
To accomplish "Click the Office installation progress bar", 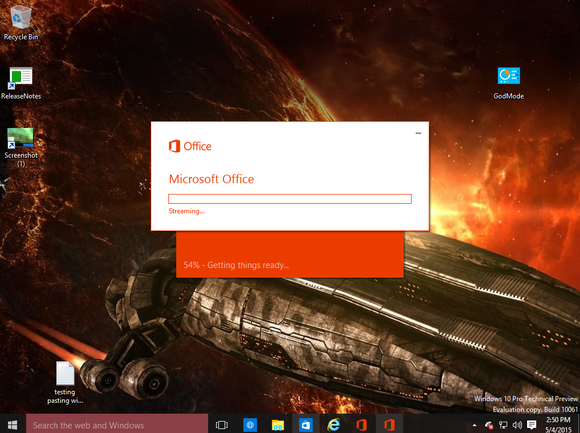I will pos(290,199).
